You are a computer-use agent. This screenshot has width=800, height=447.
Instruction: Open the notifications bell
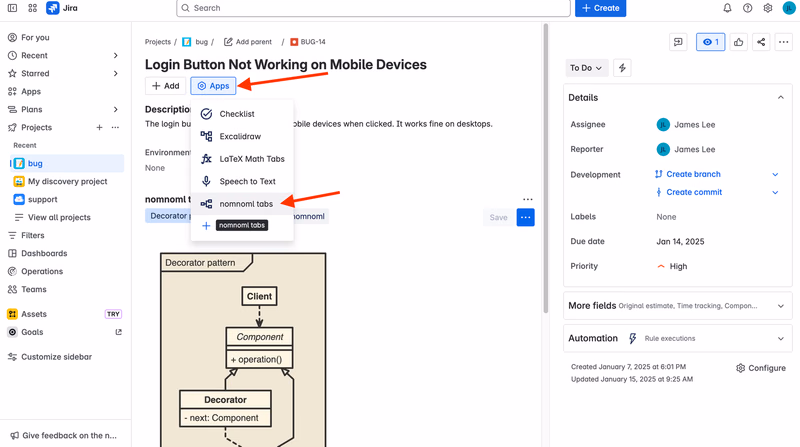tap(727, 8)
